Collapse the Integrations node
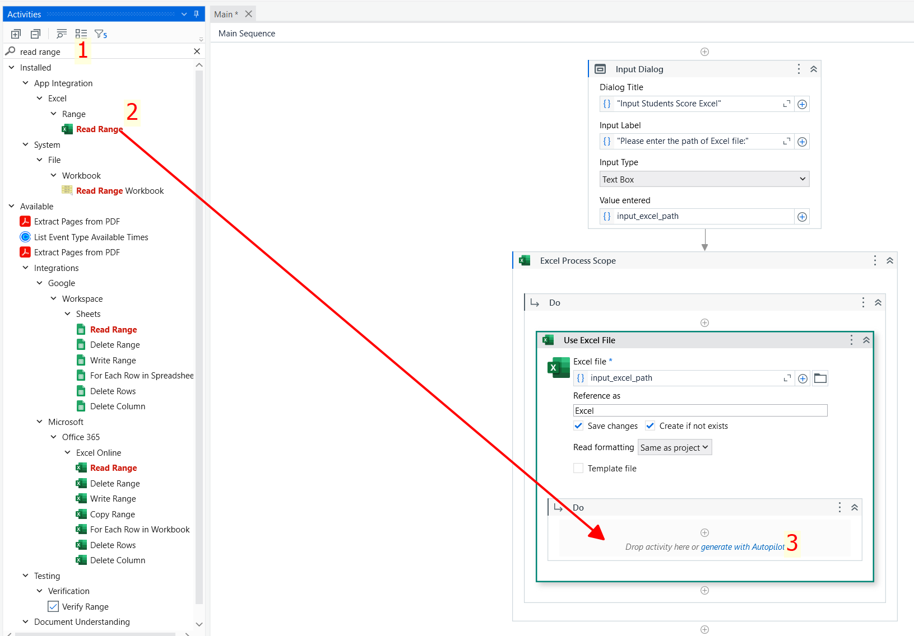914x636 pixels. (26, 268)
